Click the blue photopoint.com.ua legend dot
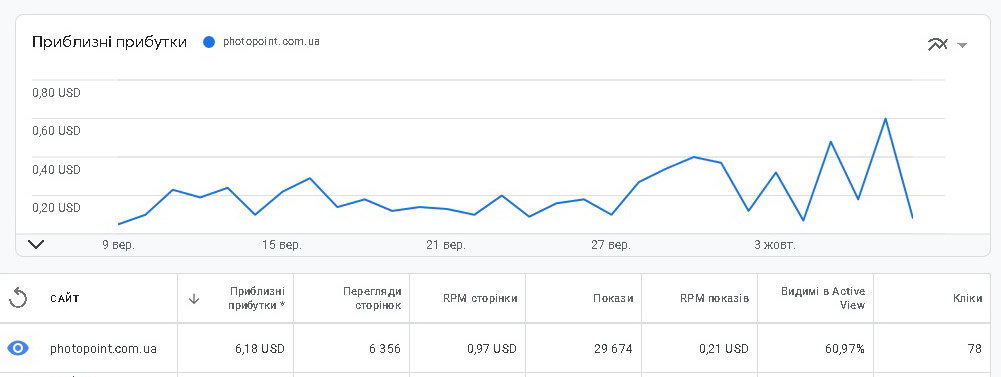The width and height of the screenshot is (1001, 377). click(x=209, y=42)
